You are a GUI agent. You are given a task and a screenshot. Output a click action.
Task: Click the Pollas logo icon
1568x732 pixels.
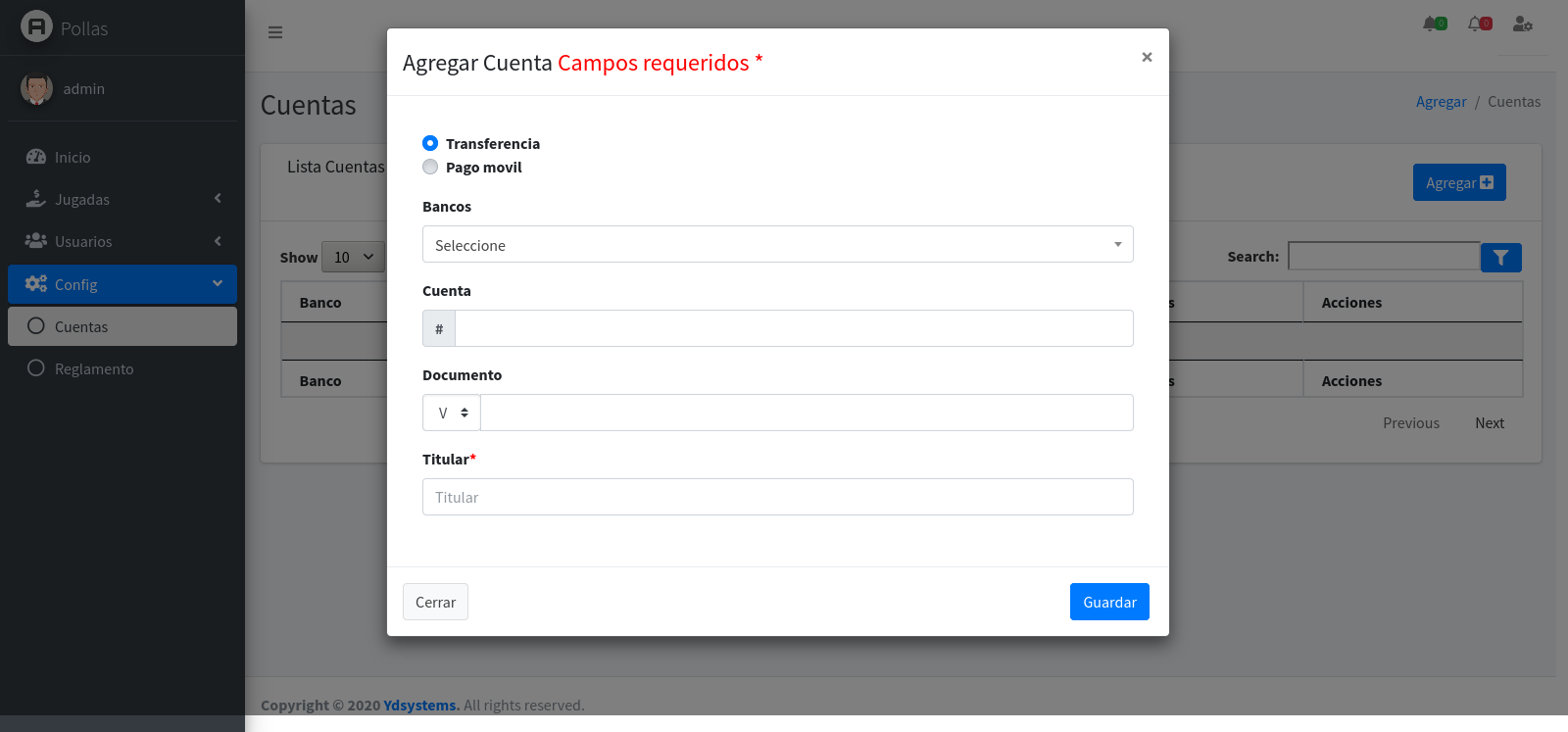[36, 26]
